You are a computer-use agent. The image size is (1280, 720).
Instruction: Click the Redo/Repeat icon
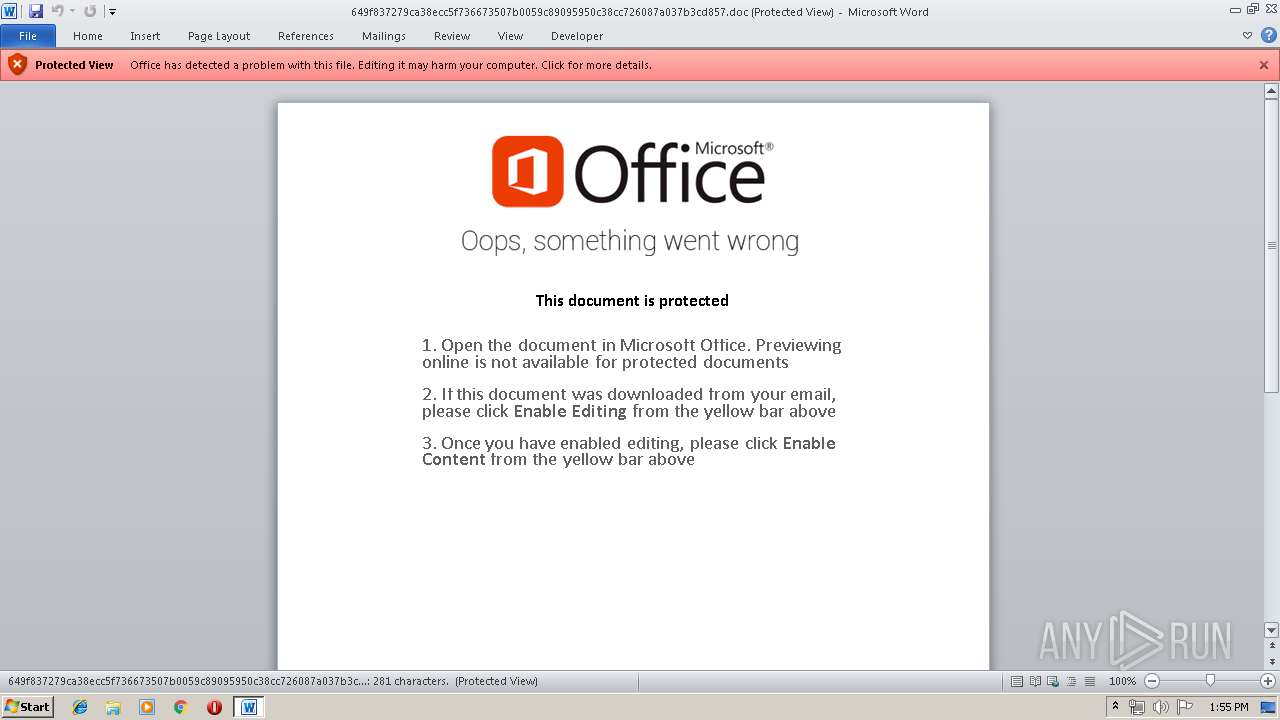pyautogui.click(x=90, y=11)
